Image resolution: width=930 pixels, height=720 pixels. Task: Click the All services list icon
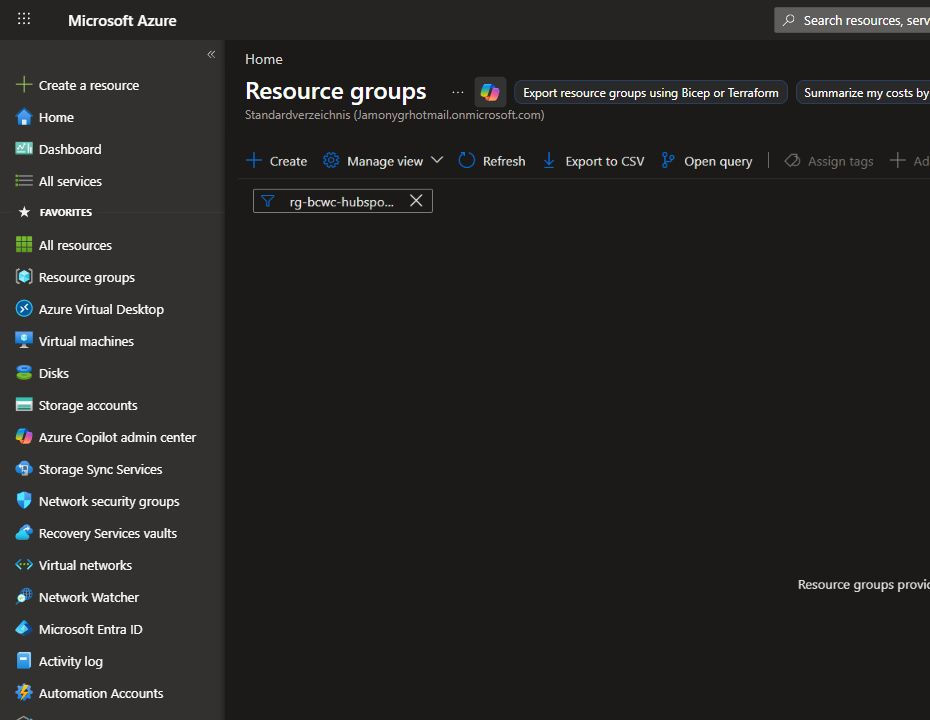[x=24, y=181]
